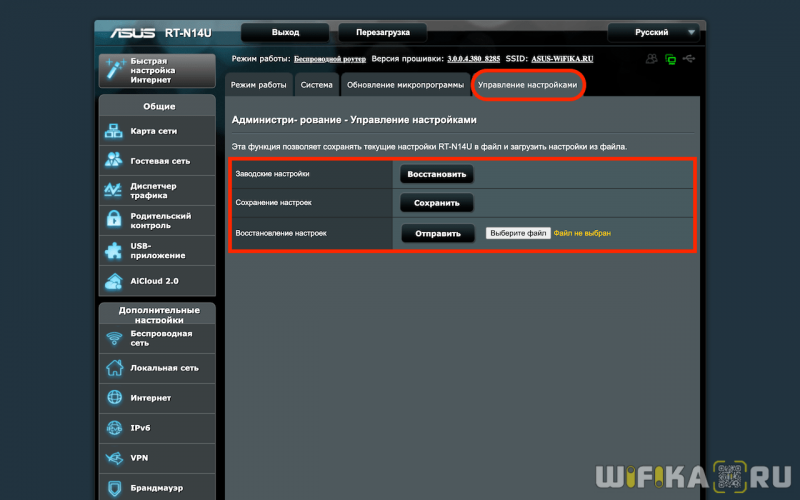This screenshot has width=800, height=500.
Task: Click the Wireless (Беспроводная сеть) Wi-Fi icon
Action: click(114, 338)
